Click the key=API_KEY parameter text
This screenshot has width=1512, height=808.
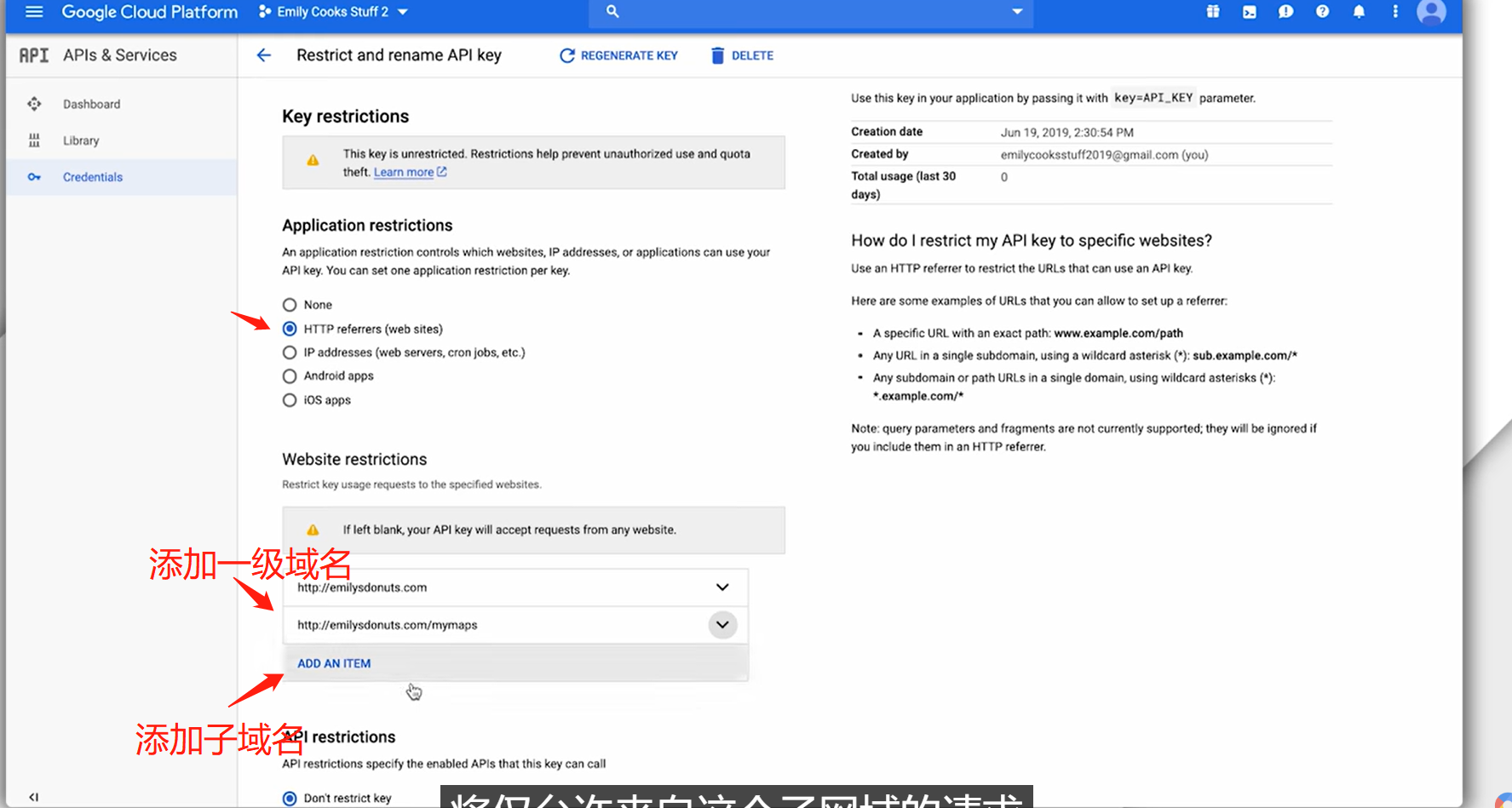click(1153, 98)
